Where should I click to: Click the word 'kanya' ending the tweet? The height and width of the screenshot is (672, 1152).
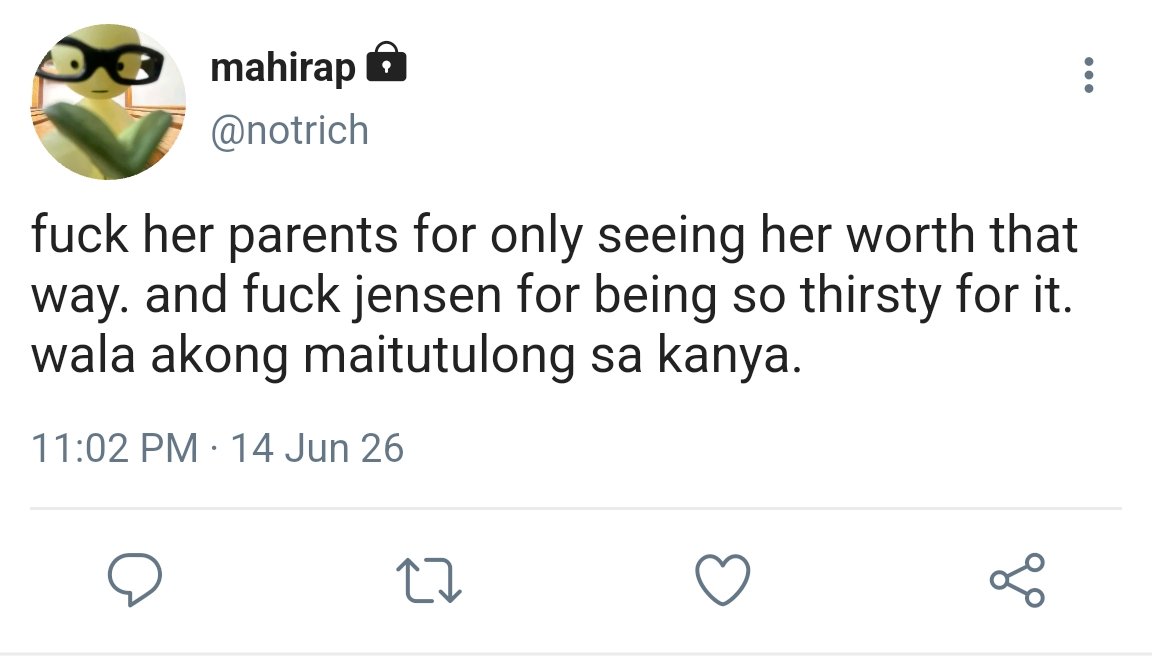point(724,356)
